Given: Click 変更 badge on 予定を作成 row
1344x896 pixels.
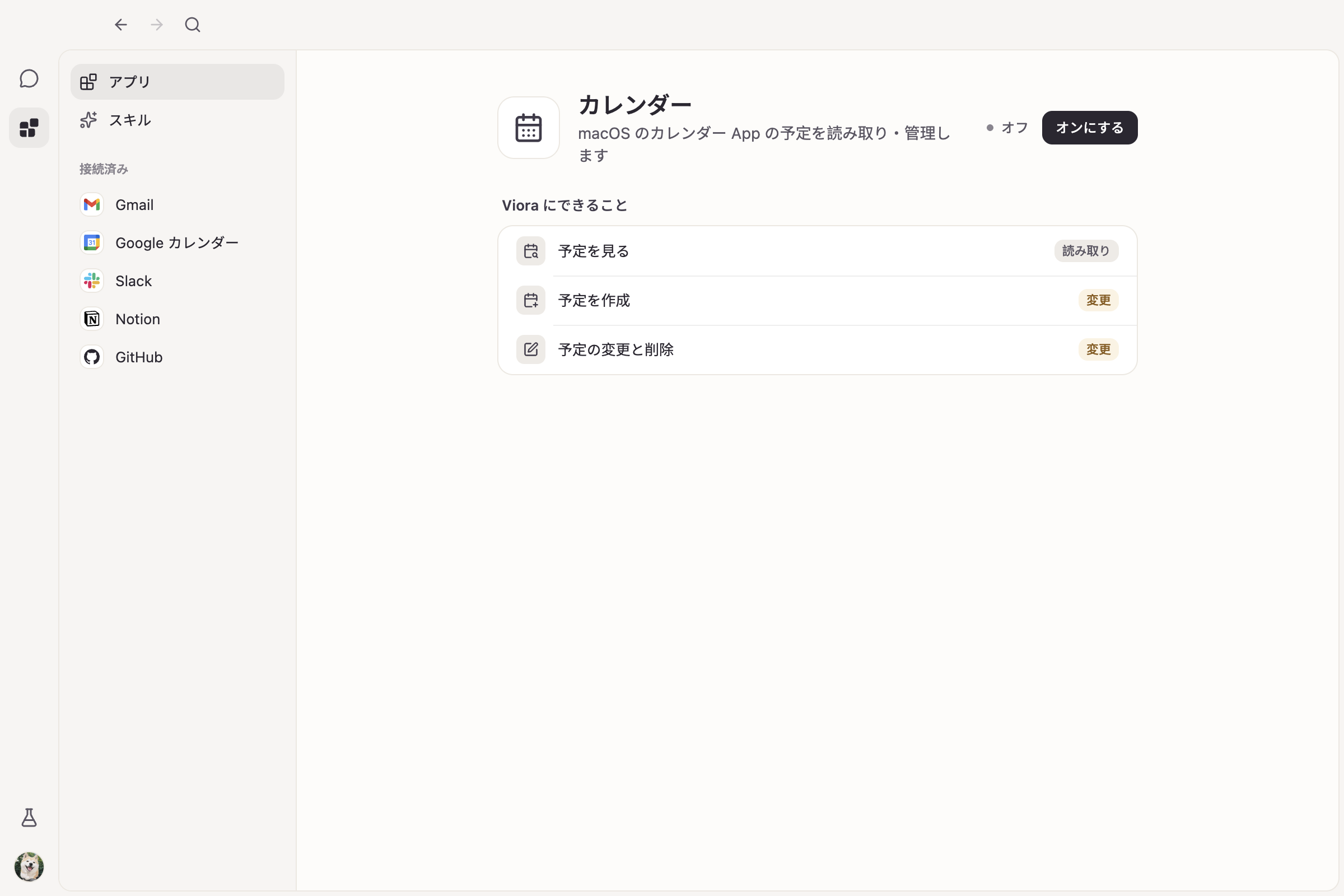Looking at the screenshot, I should (1098, 300).
